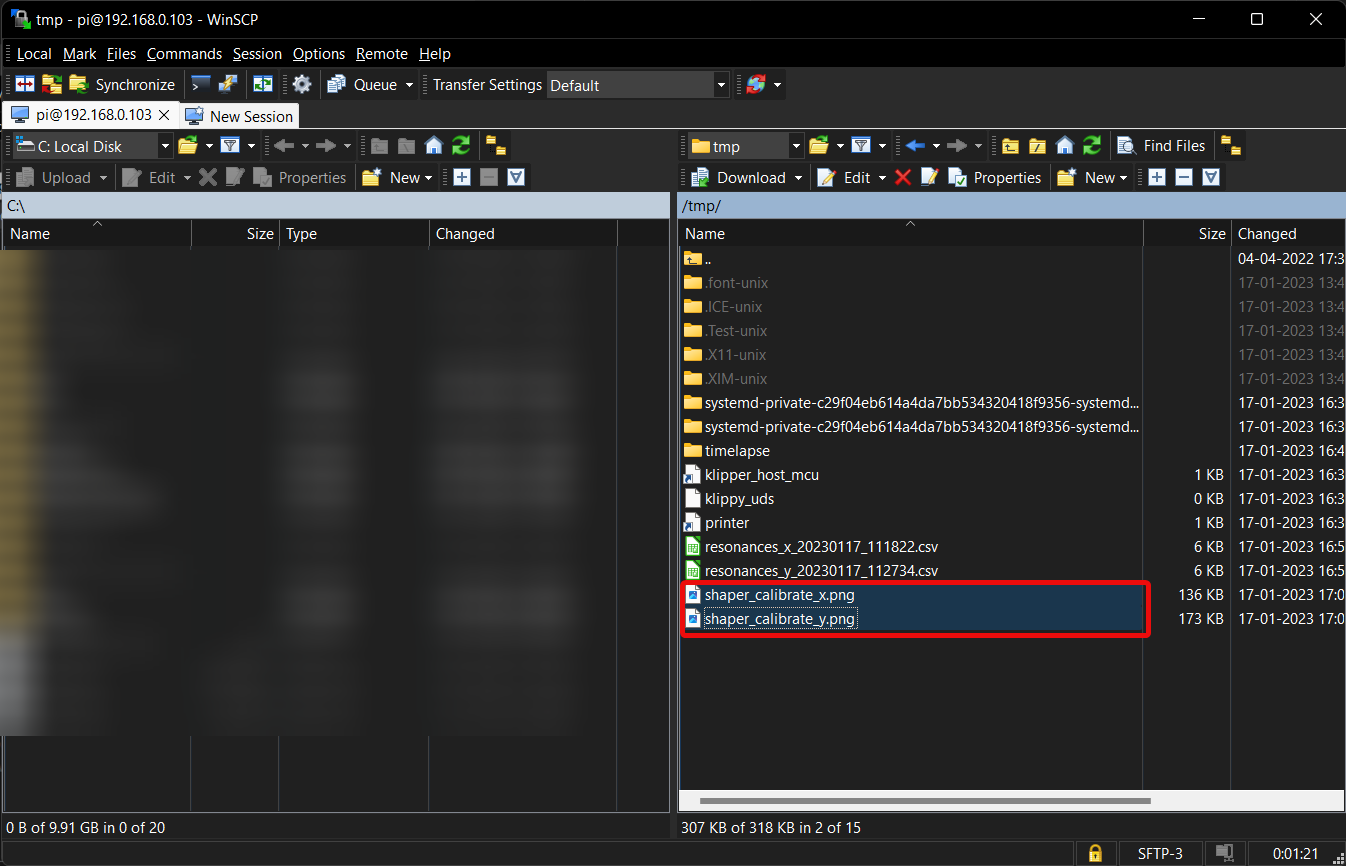Click the Synchronize button
The height and width of the screenshot is (866, 1346).
[x=122, y=85]
